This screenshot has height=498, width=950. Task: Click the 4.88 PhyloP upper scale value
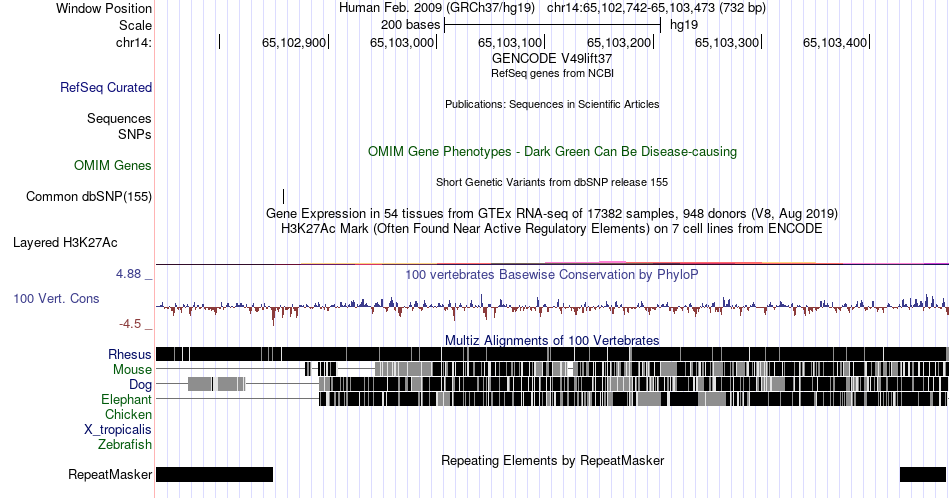128,274
